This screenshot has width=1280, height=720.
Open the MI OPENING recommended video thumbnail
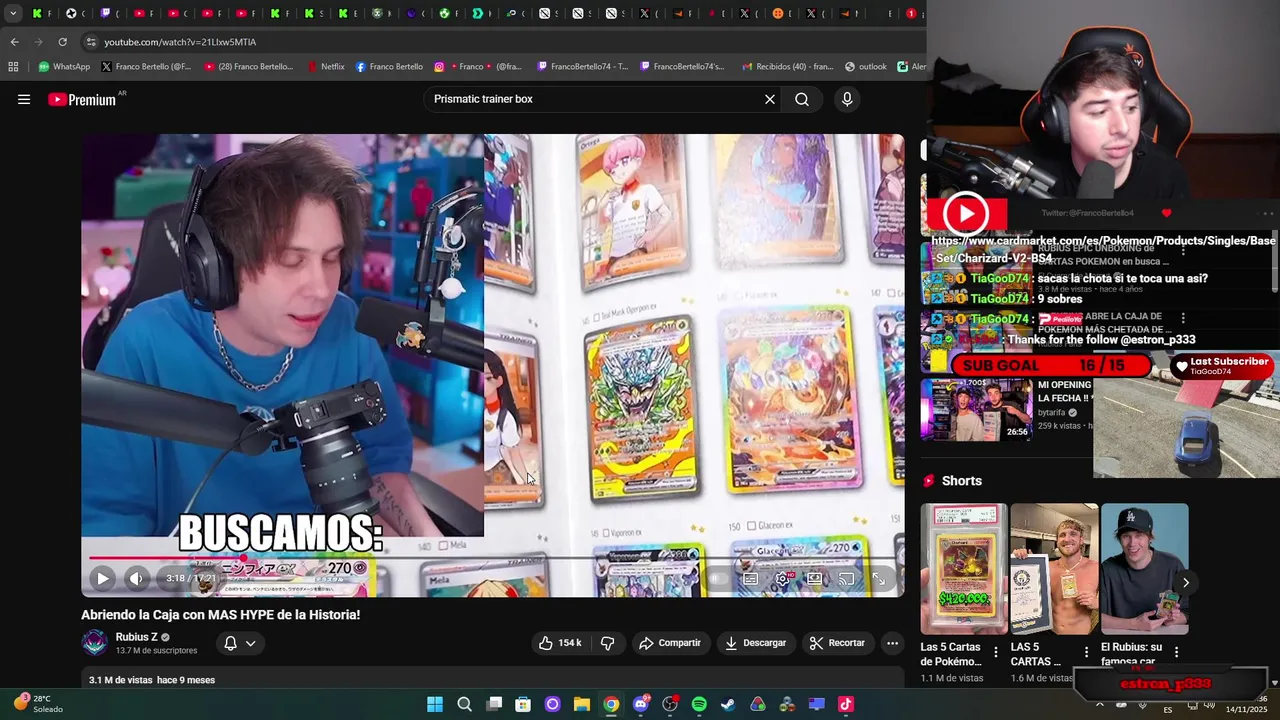(x=976, y=409)
